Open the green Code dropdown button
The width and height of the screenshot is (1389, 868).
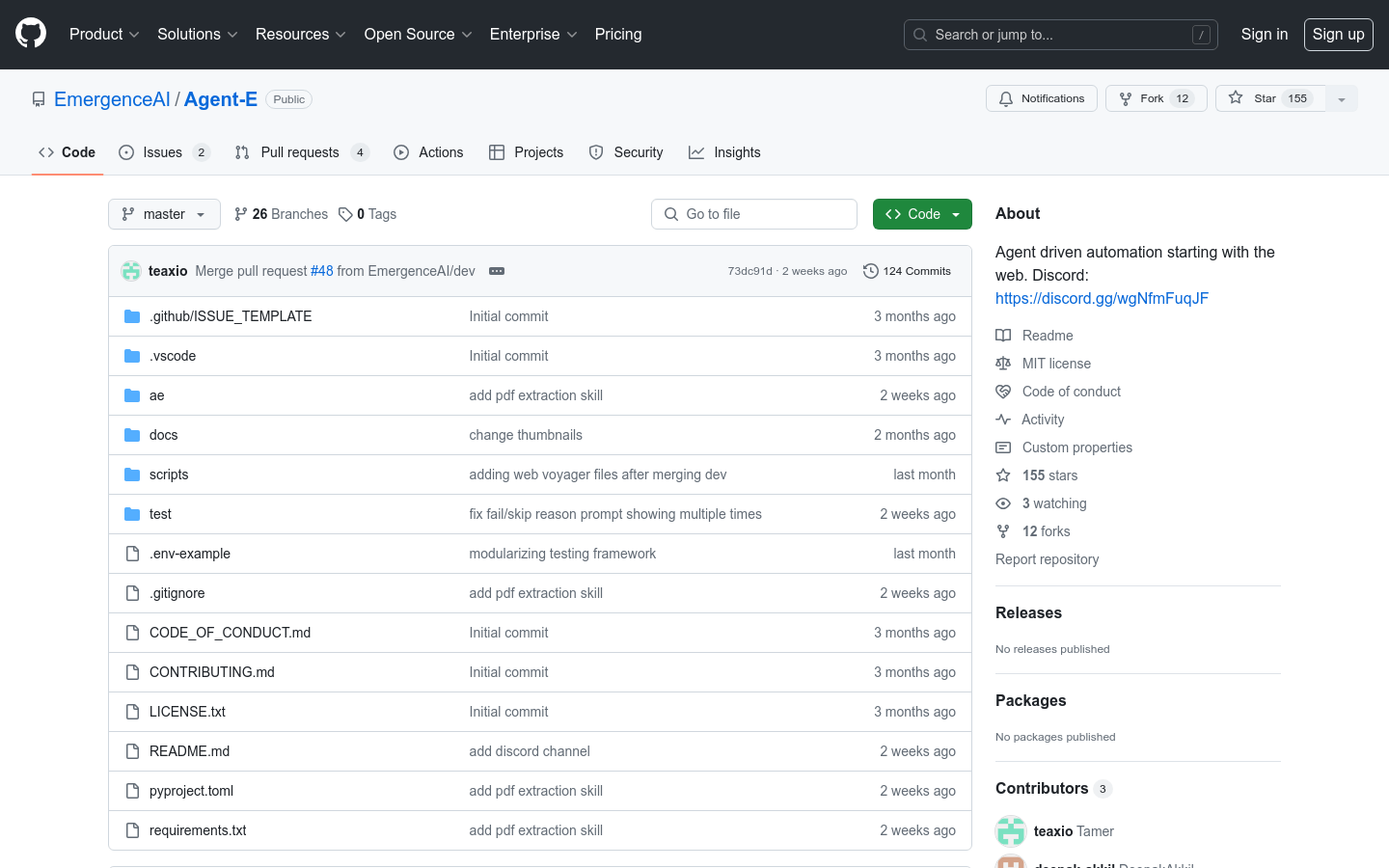point(922,214)
